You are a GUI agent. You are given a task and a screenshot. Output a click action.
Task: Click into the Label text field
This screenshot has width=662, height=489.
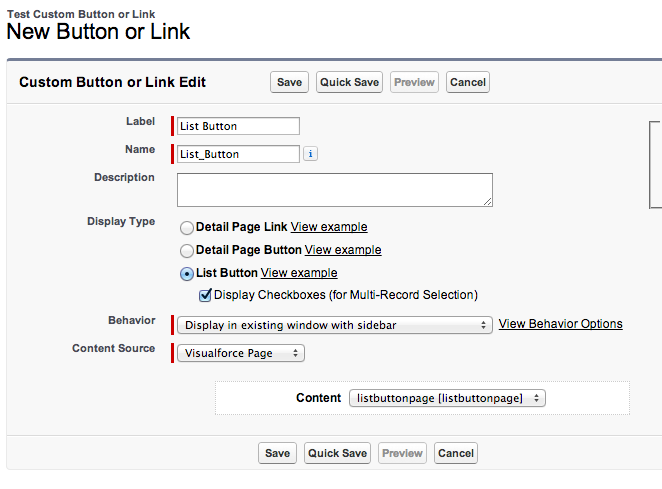click(238, 126)
